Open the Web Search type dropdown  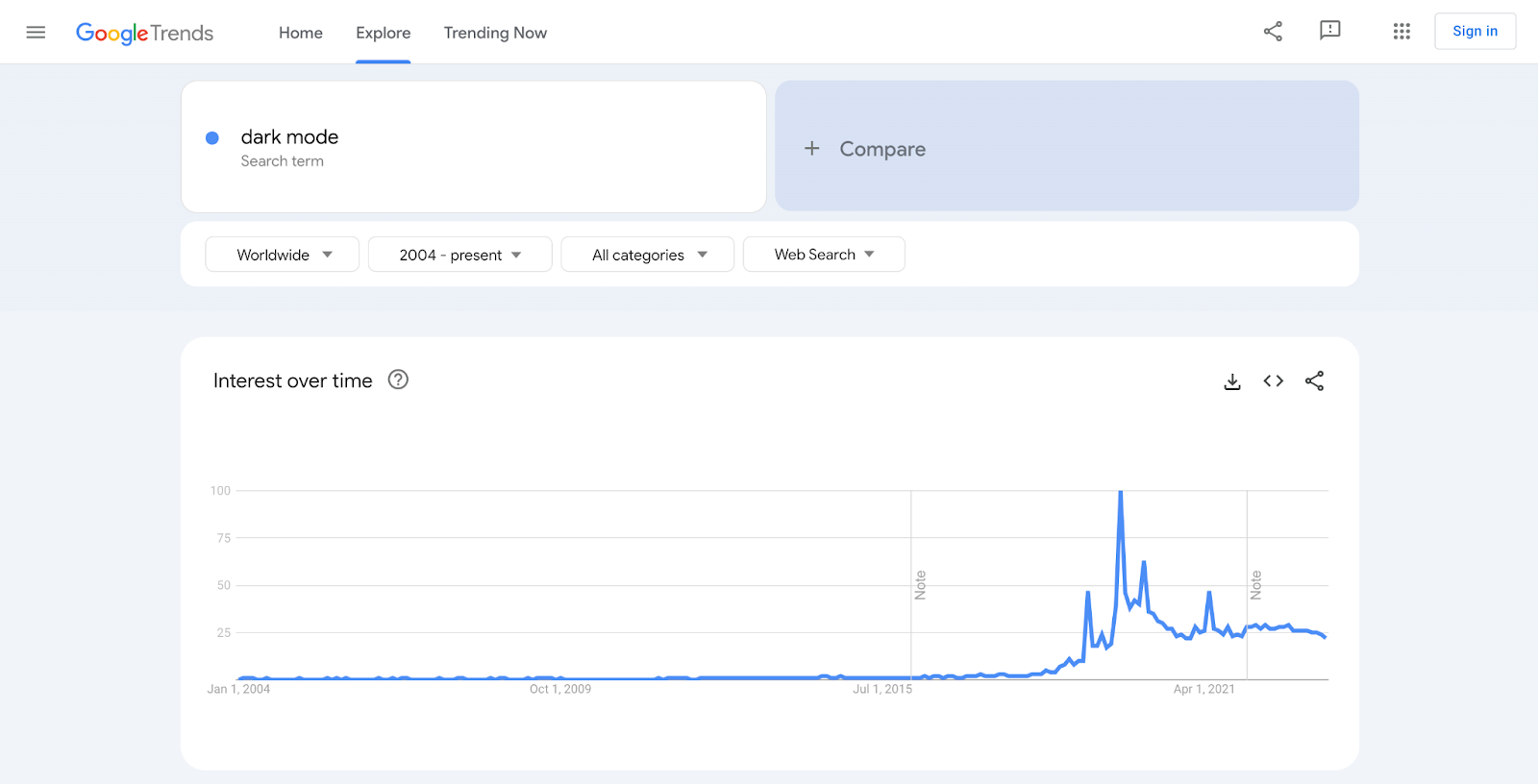pos(824,255)
